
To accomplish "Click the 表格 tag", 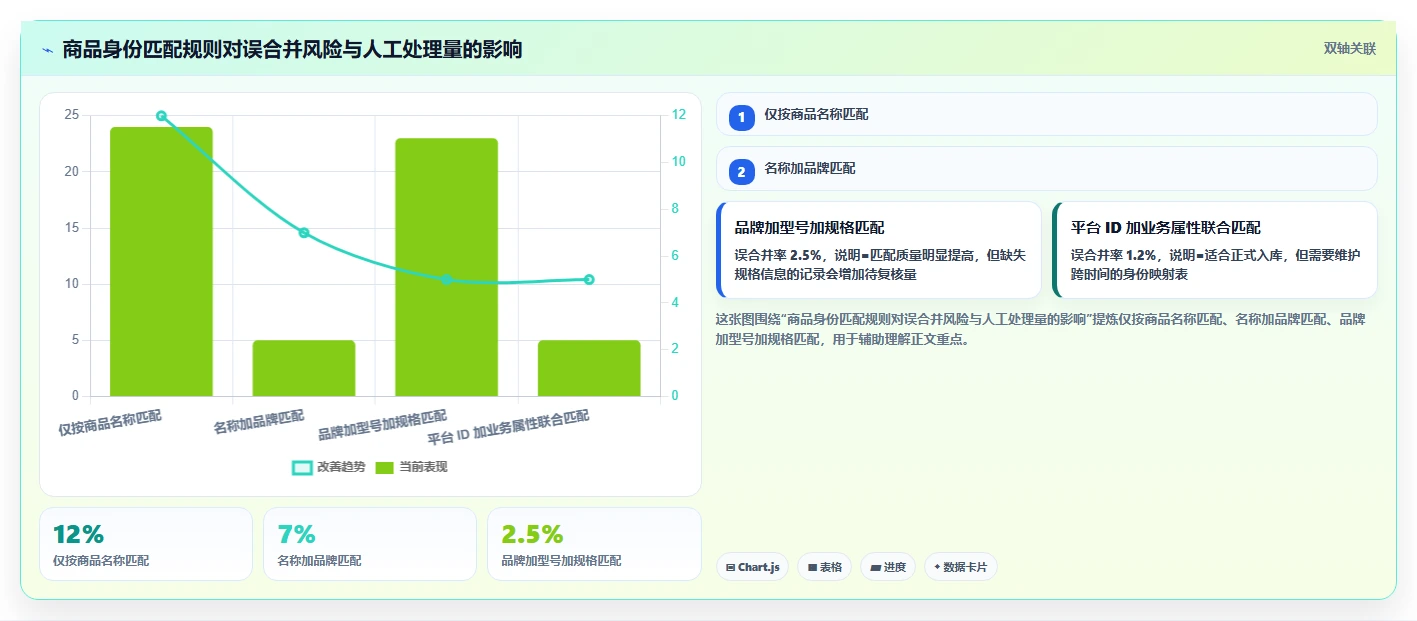I will (824, 567).
